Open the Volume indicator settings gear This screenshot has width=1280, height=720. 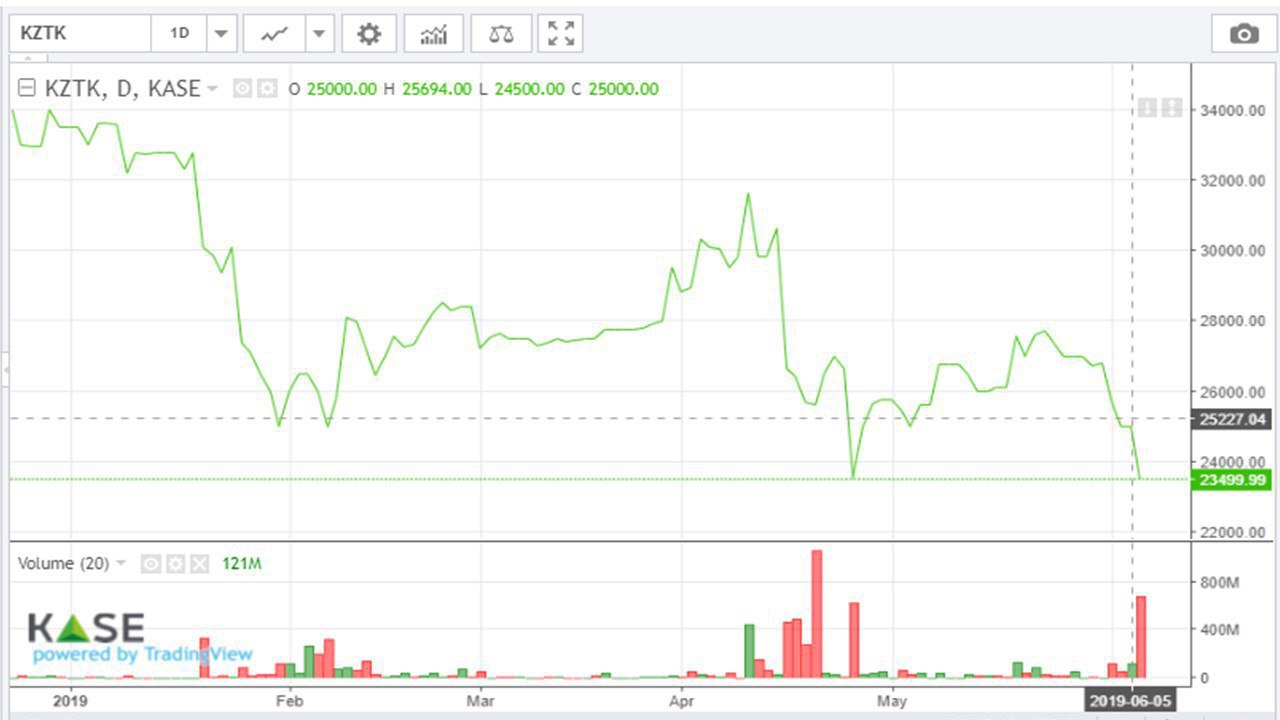point(176,564)
